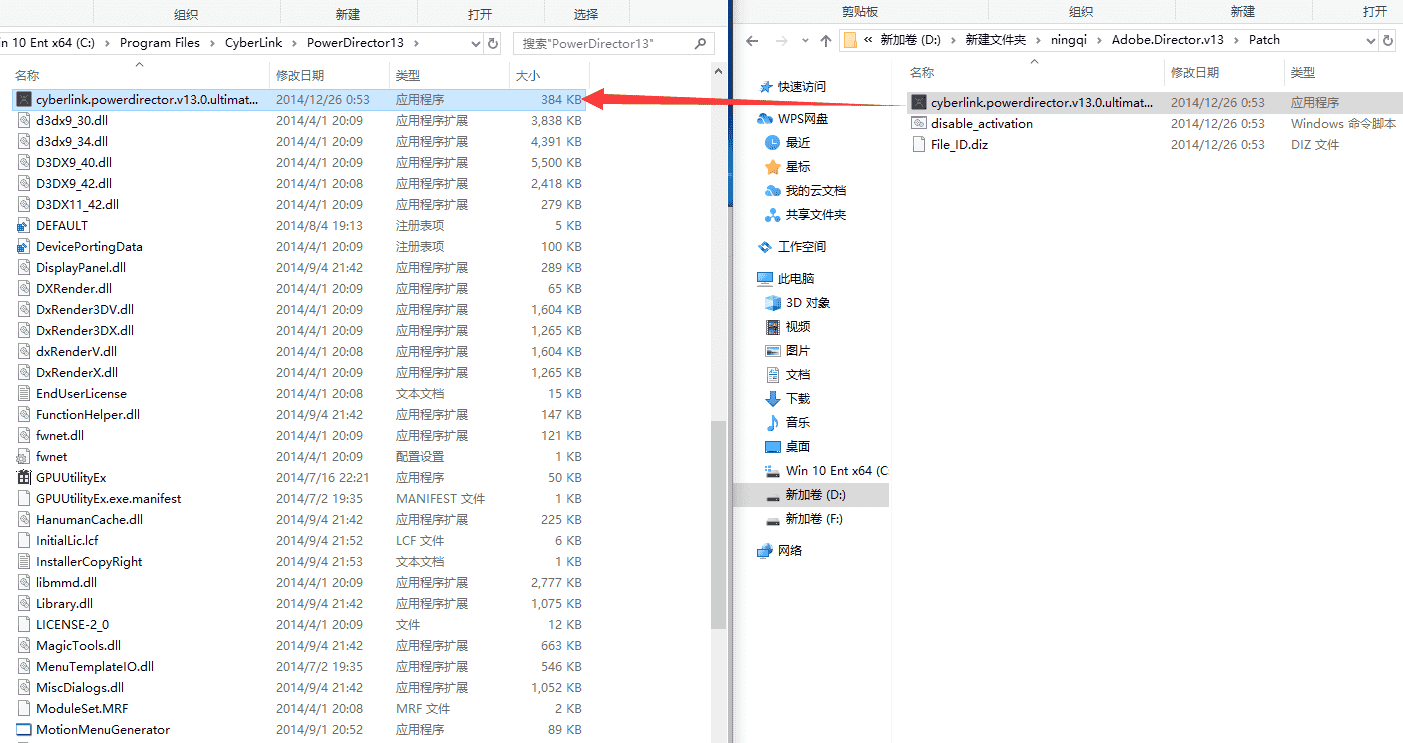The height and width of the screenshot is (743, 1403).
Task: Open 共享文件夹 shared folder icon
Action: (772, 215)
